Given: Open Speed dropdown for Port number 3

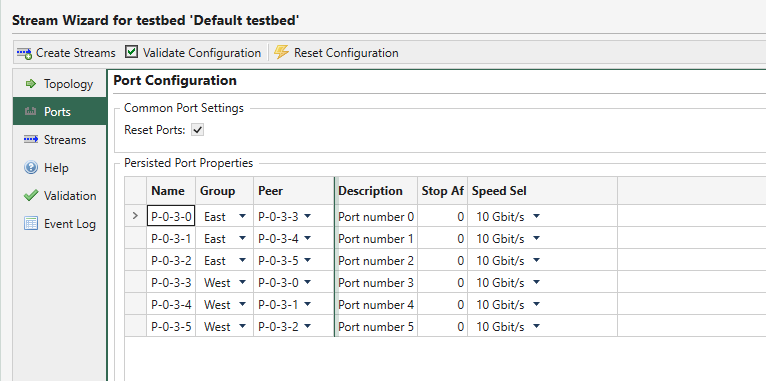Looking at the screenshot, I should 536,282.
